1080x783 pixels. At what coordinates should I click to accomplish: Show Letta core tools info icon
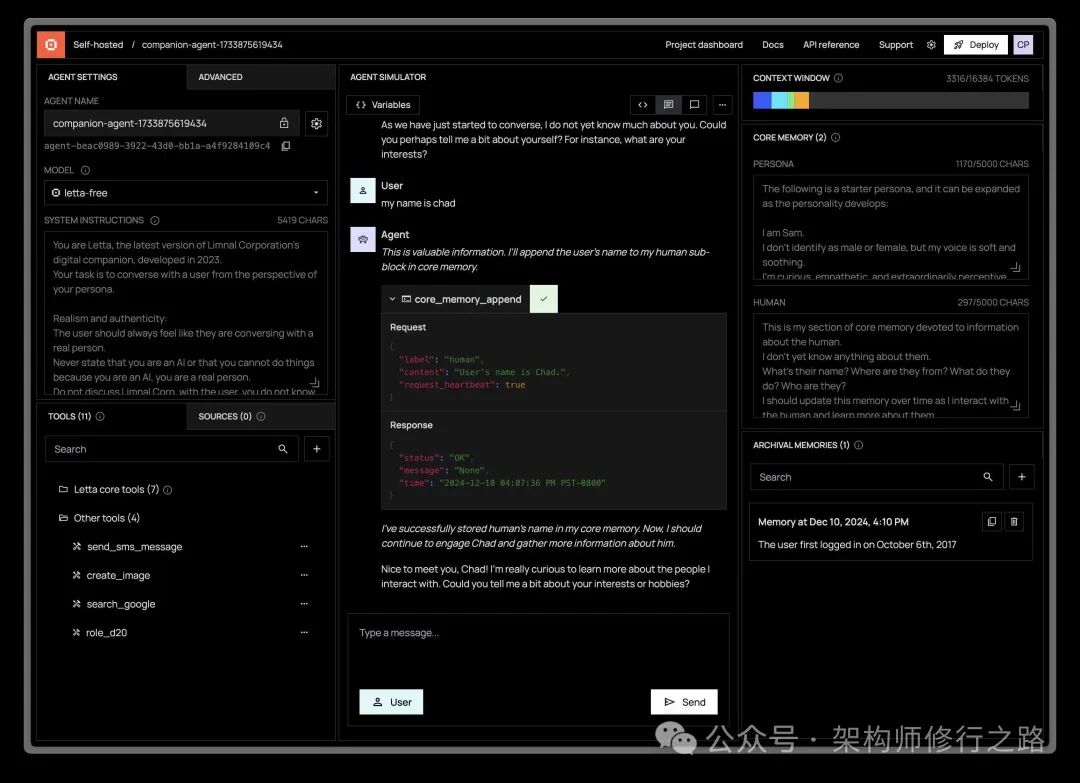[167, 490]
